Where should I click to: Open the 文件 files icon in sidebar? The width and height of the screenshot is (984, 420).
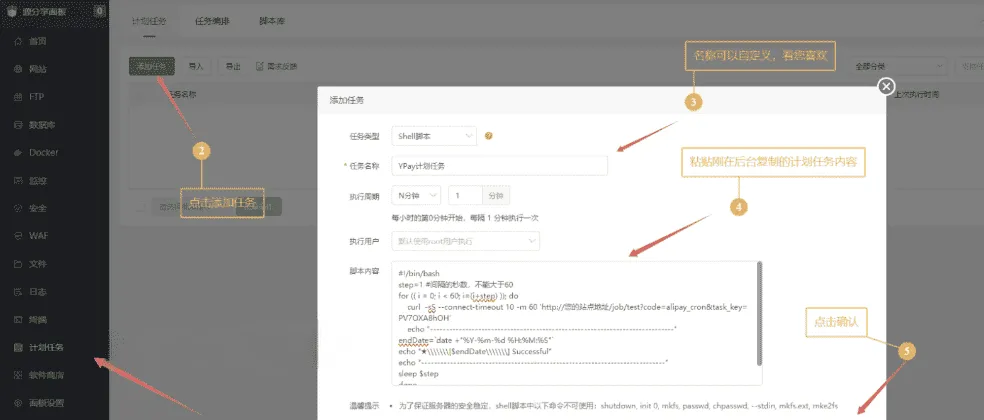pos(18,264)
